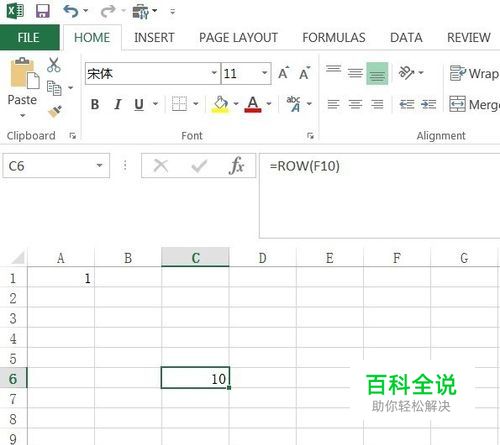Screen dimensions: 500x445
Task: Open the FORMULAS tab
Action: click(334, 37)
